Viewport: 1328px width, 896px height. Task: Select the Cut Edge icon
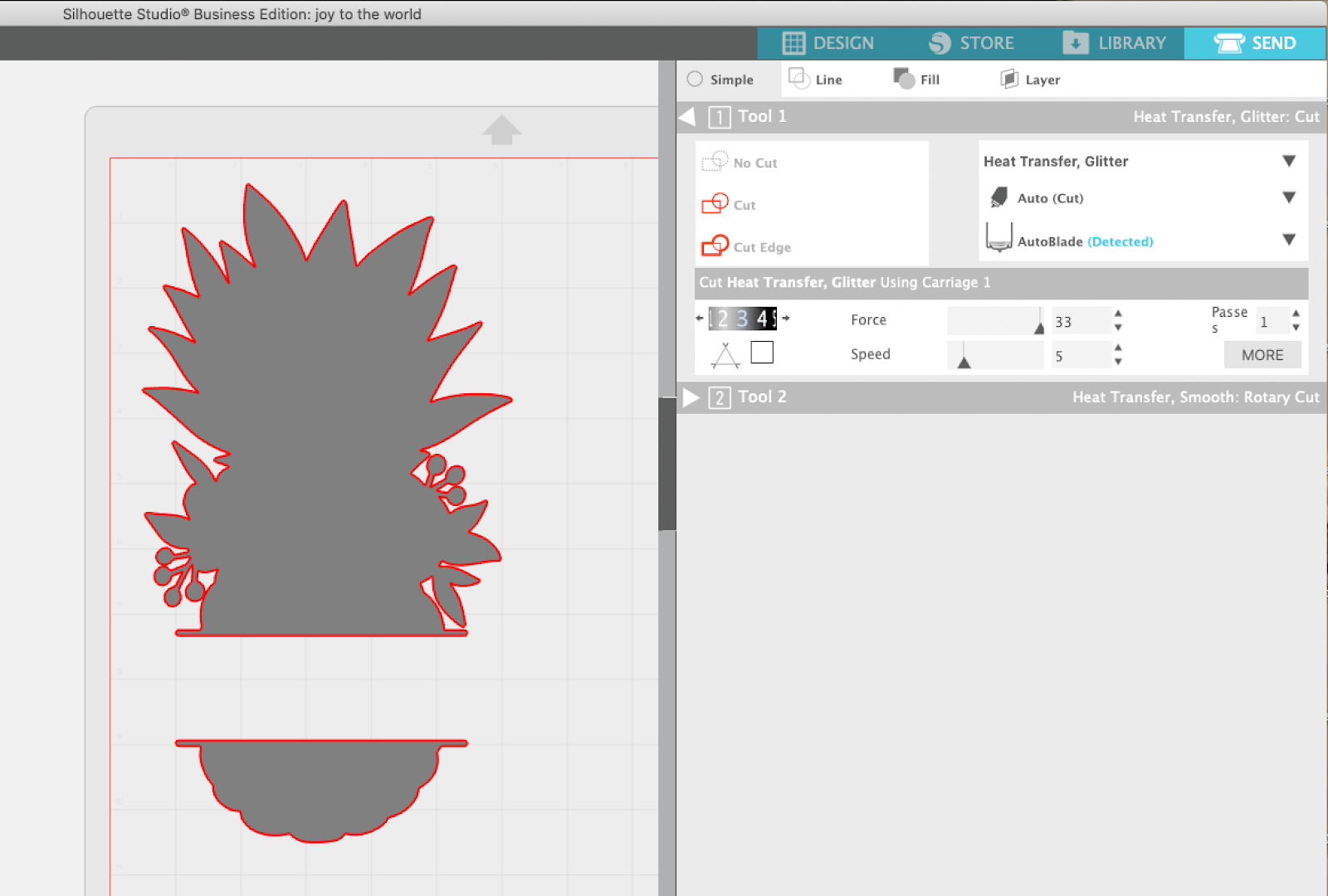[x=715, y=246]
